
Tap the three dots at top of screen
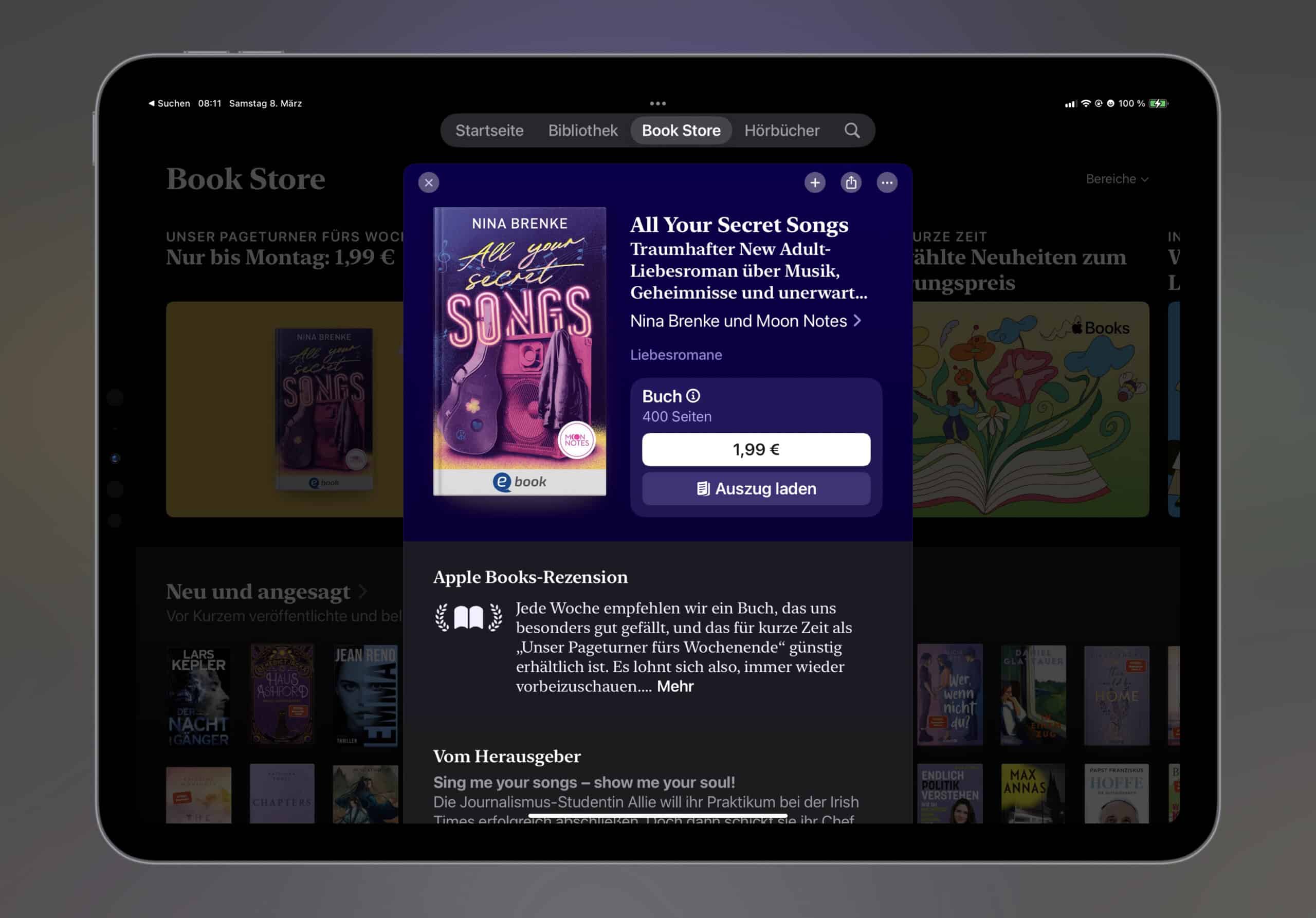click(657, 104)
